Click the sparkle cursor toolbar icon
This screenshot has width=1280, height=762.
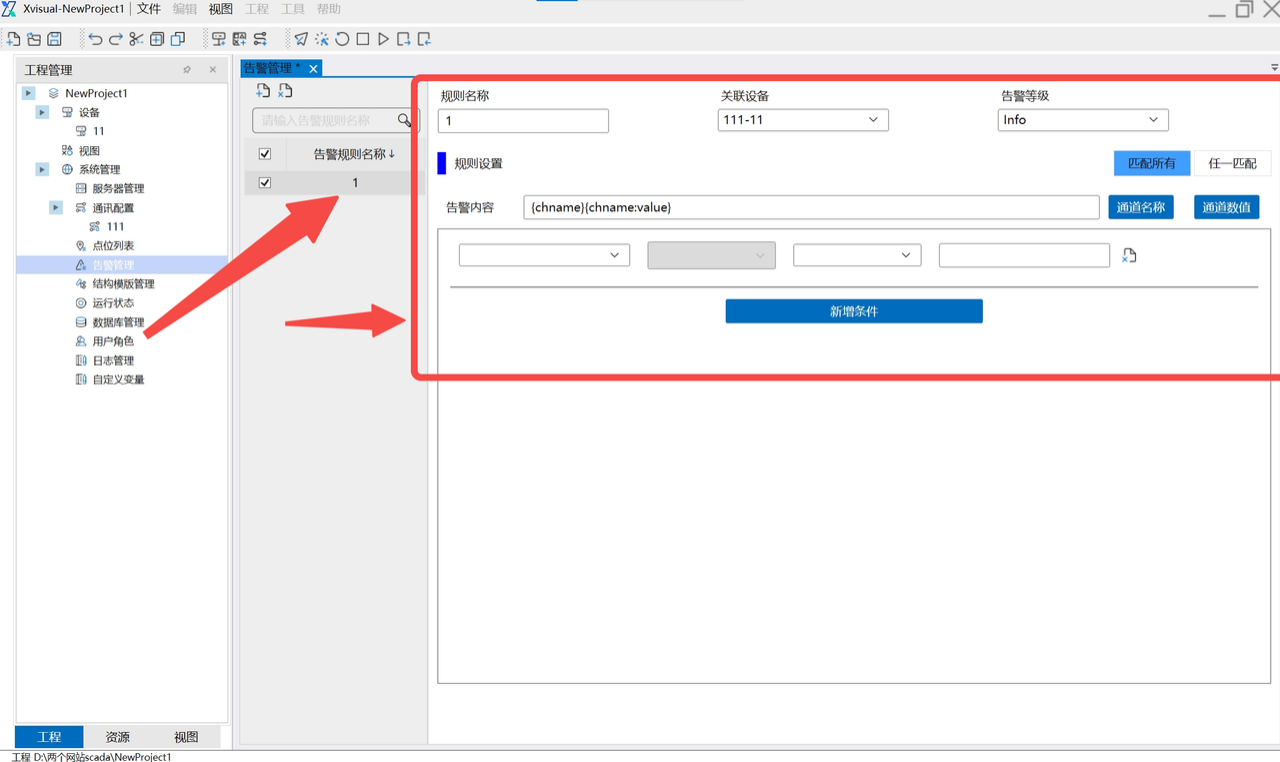tap(322, 39)
